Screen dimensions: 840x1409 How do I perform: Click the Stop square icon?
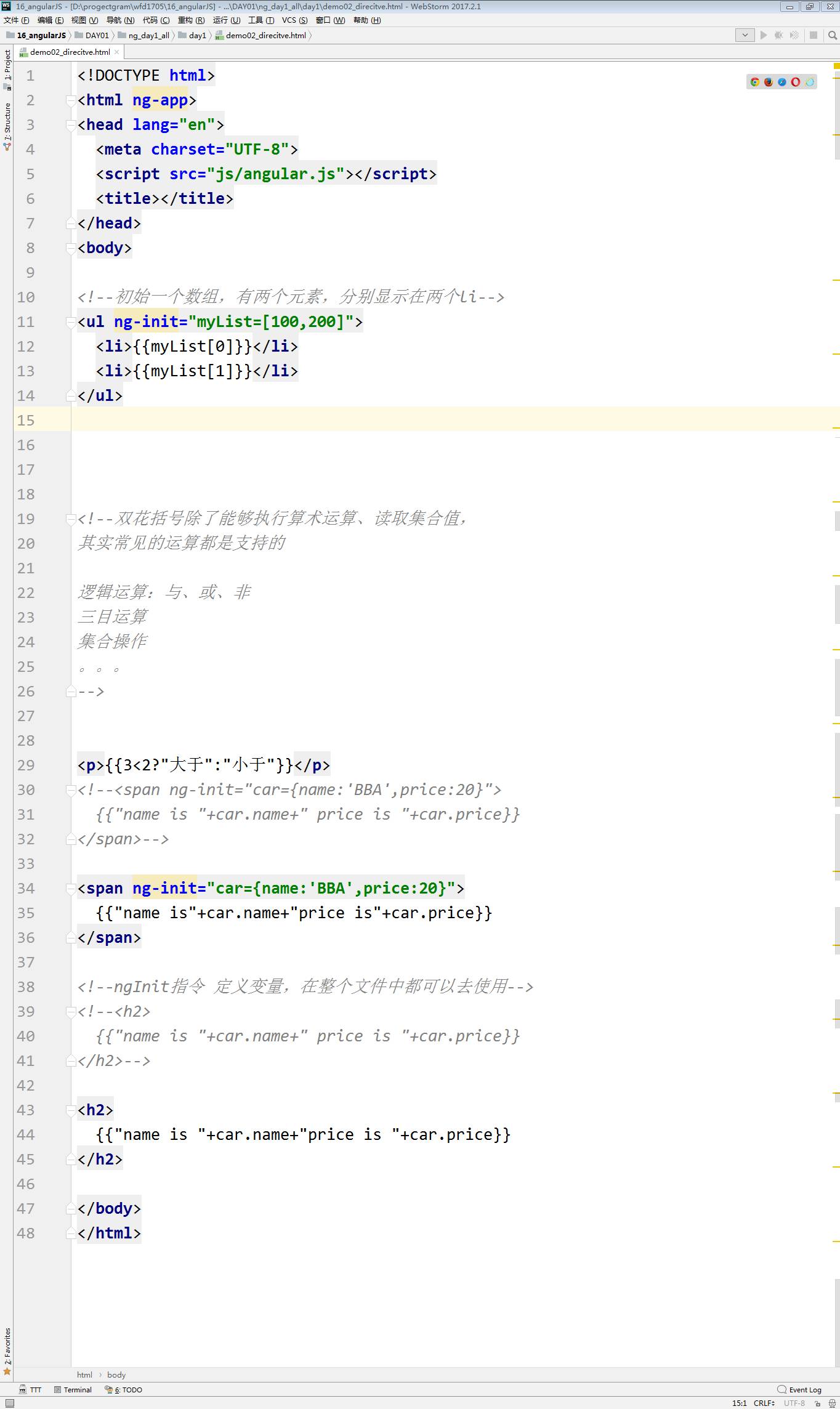814,35
